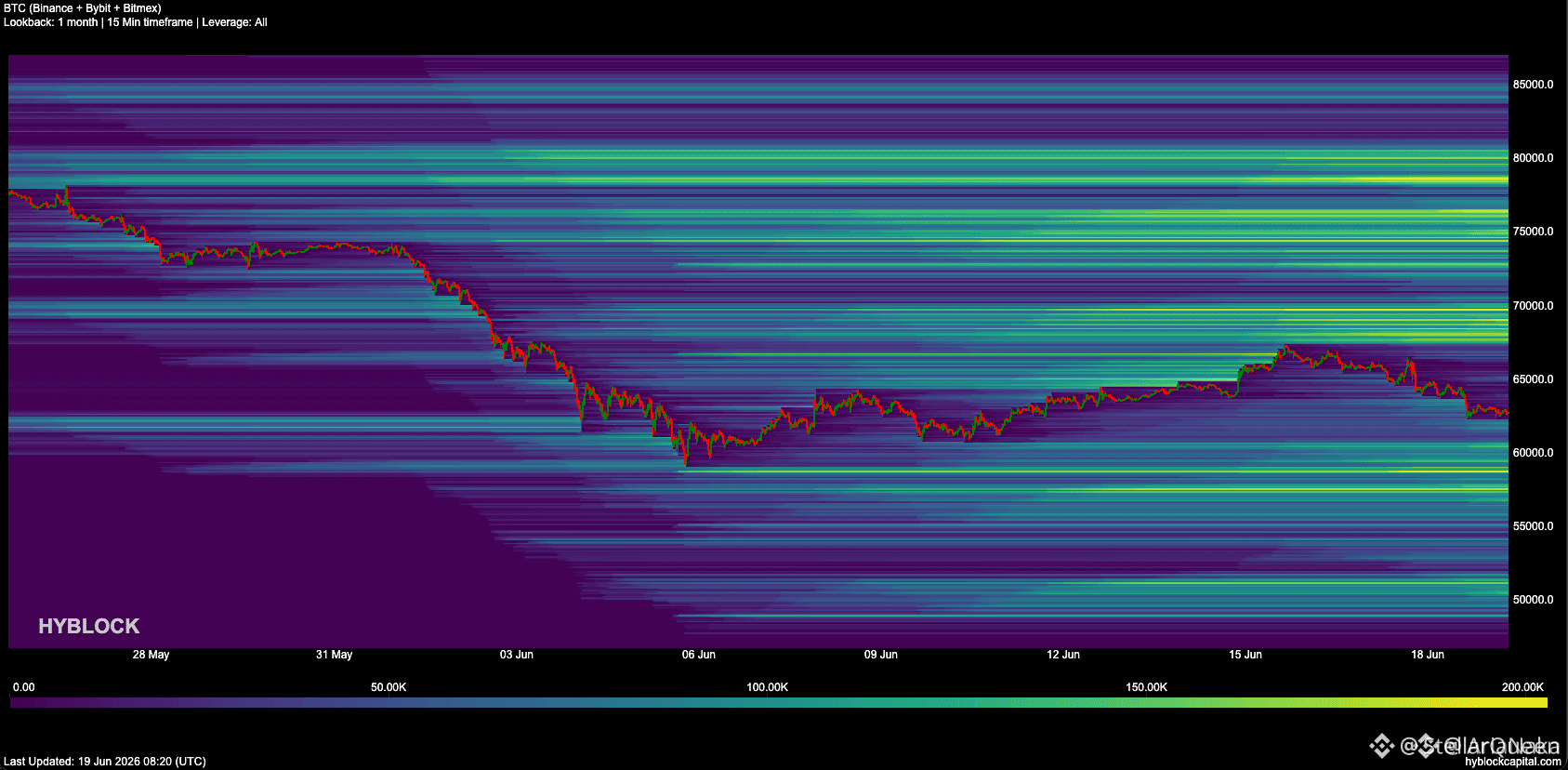The width and height of the screenshot is (1568, 770).
Task: Click the 200.00K color scale label
Action: [1522, 687]
